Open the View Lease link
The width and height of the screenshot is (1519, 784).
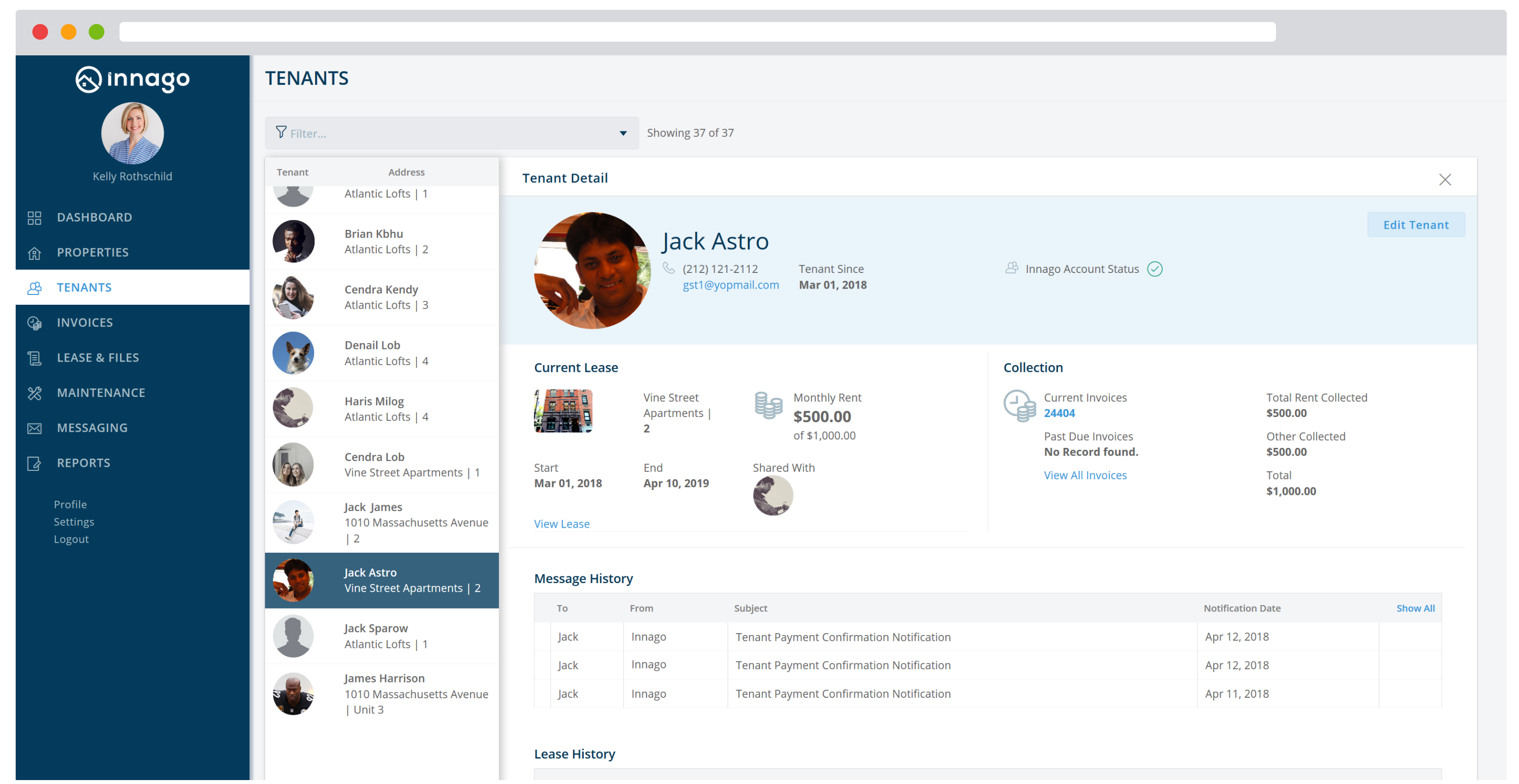coord(562,523)
